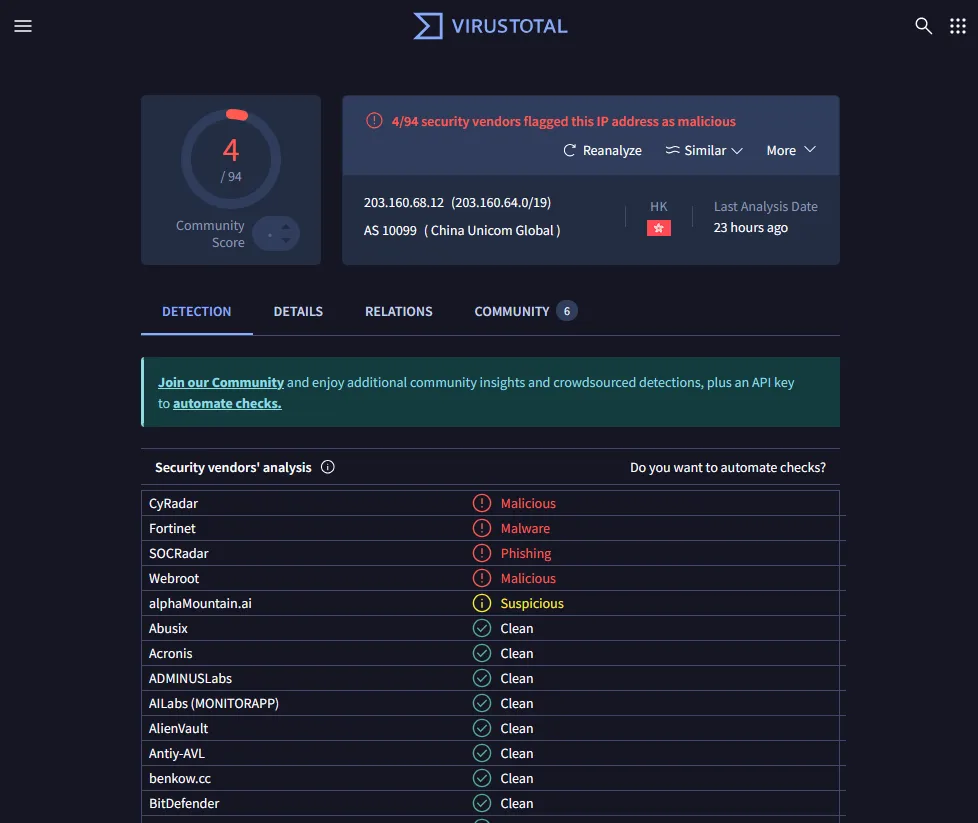Click the automate checks link
Image resolution: width=978 pixels, height=823 pixels.
227,403
